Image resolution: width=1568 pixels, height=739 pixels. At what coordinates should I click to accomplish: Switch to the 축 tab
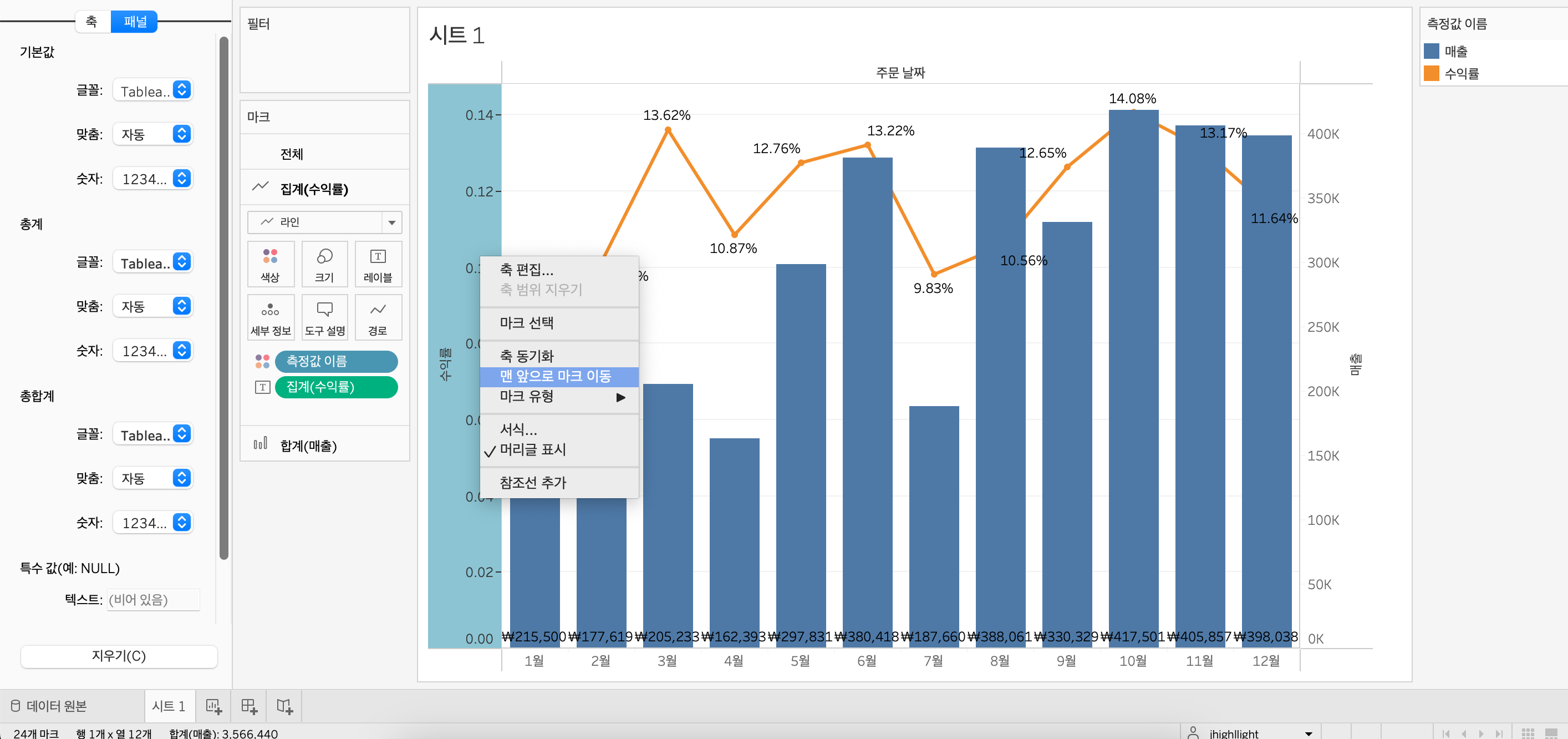point(92,21)
